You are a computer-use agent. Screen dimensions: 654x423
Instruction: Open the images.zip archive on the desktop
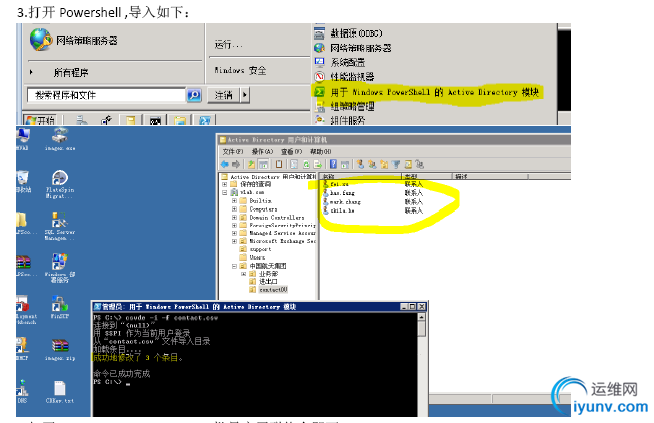[60, 350]
